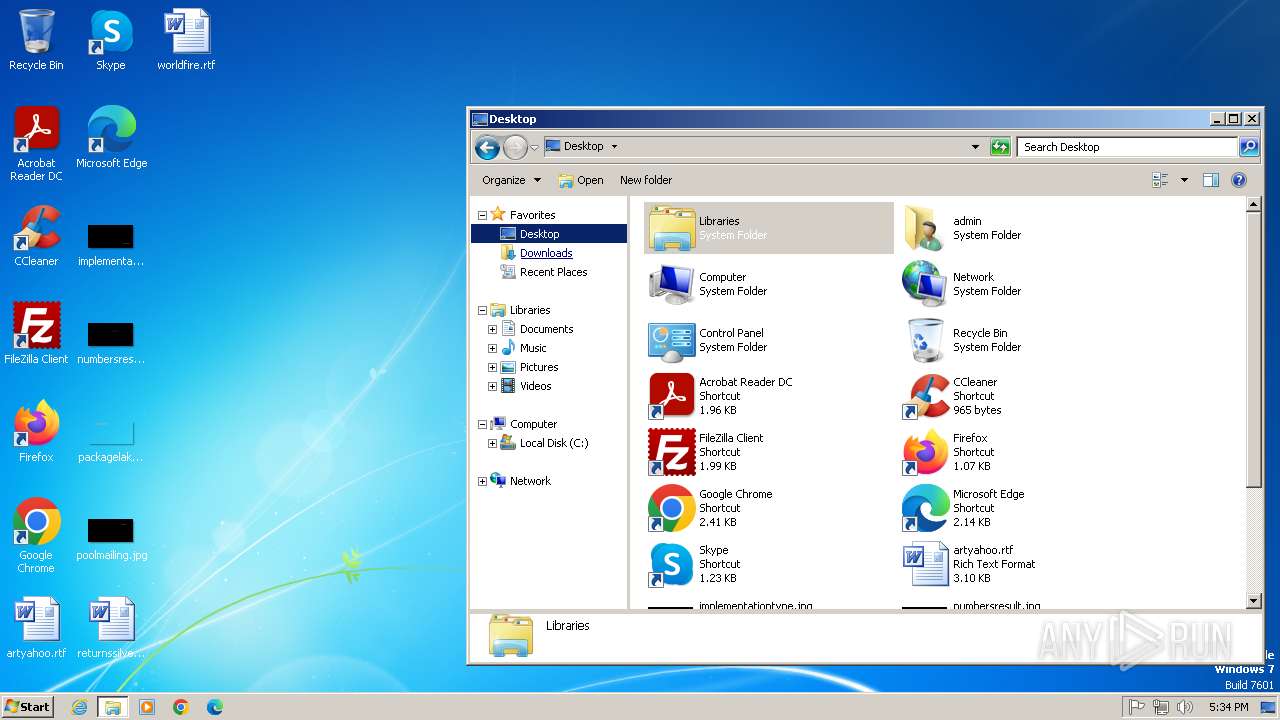
Task: Change your view icon button
Action: tap(1161, 180)
